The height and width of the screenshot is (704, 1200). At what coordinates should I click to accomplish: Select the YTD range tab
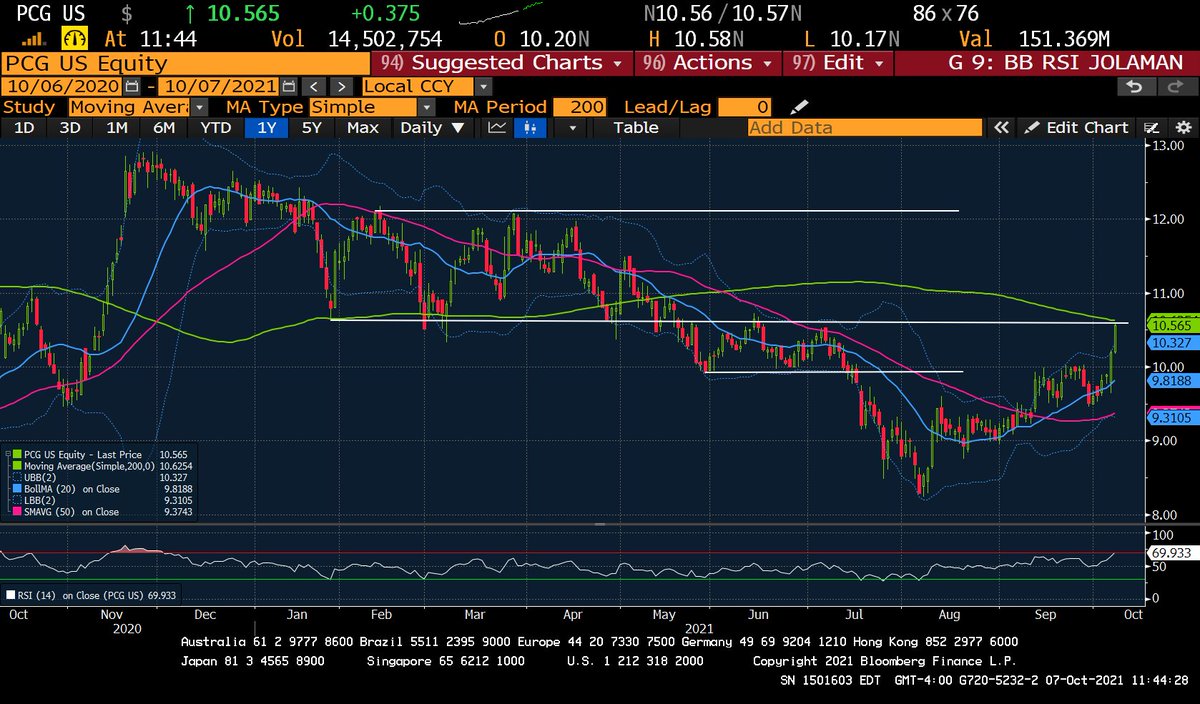215,127
